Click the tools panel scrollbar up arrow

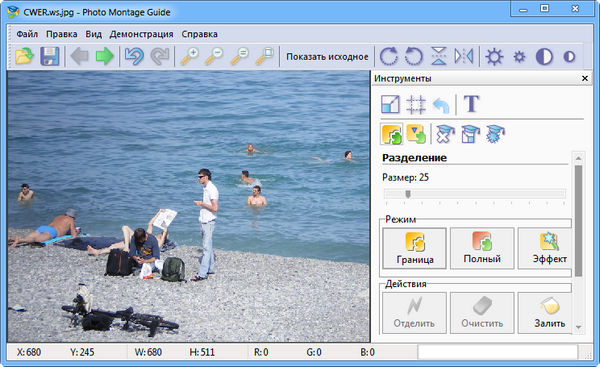coord(578,158)
